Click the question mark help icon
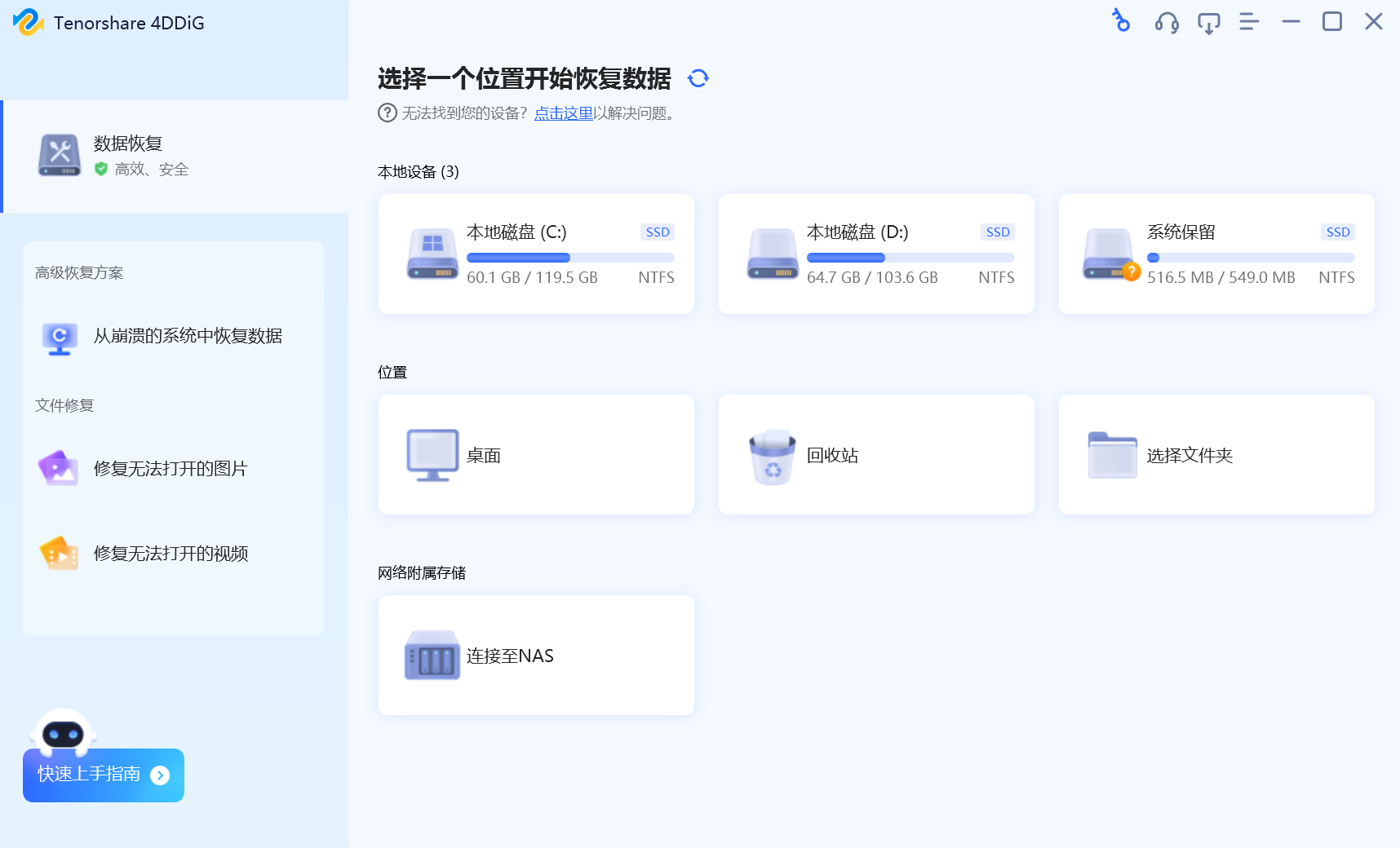The image size is (1400, 848). pos(388,113)
